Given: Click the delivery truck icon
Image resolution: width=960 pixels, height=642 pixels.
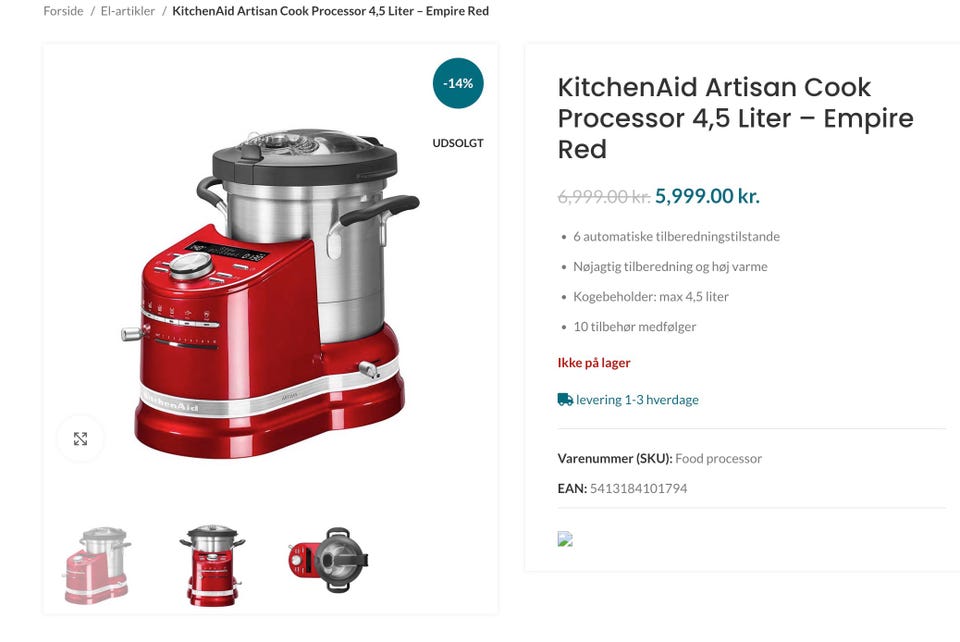Looking at the screenshot, I should [x=564, y=400].
